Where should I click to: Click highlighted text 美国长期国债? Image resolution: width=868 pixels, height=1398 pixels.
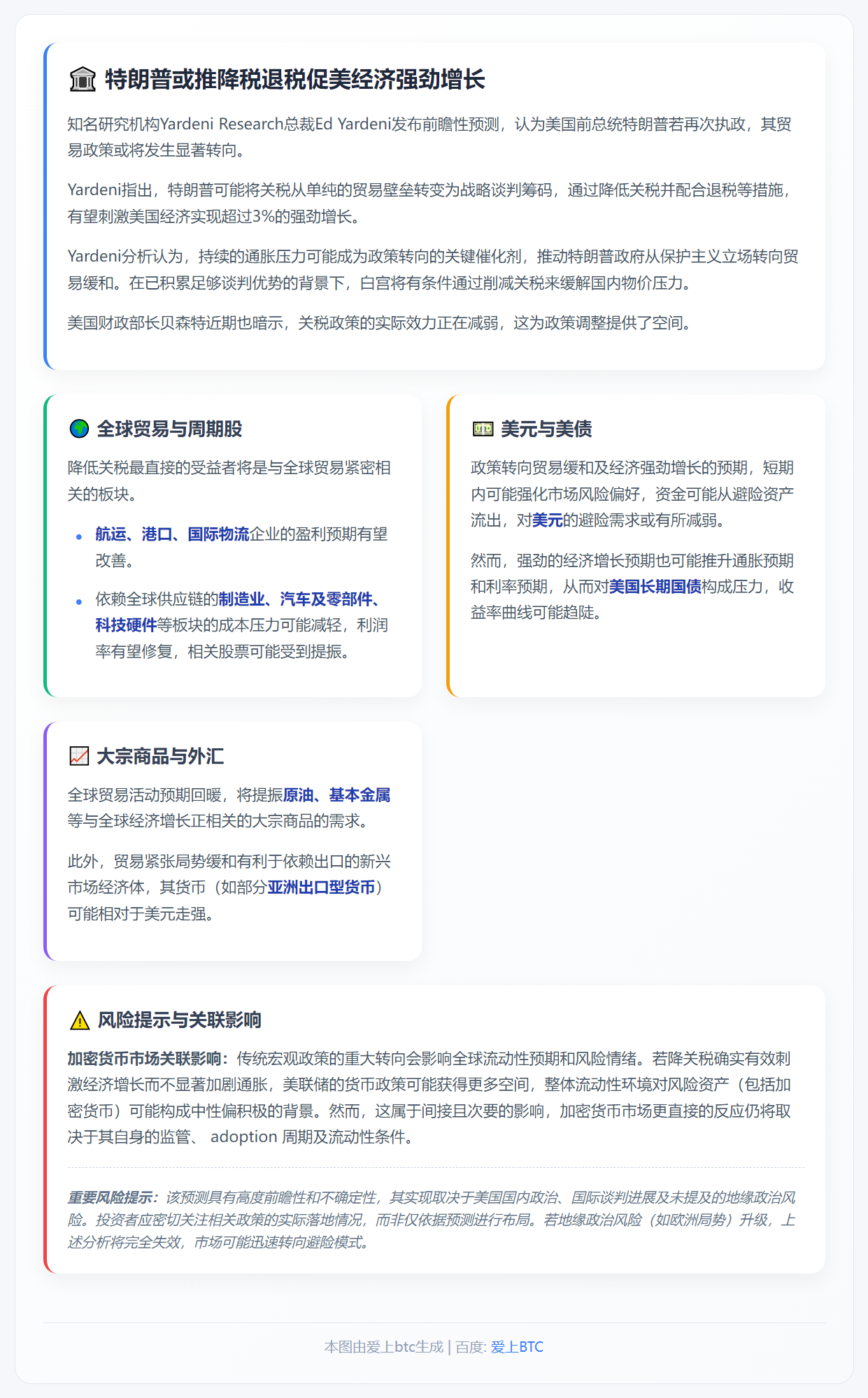(x=655, y=587)
